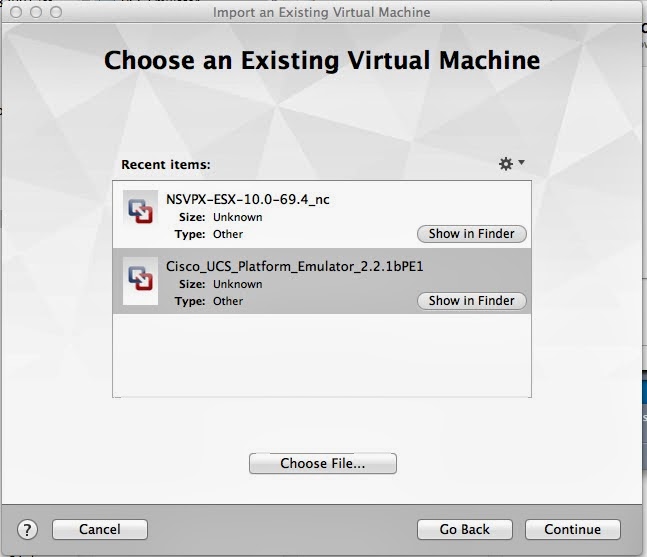Click the Size: Unknown text under NSVPX-ESX
This screenshot has width=647, height=557.
point(221,217)
